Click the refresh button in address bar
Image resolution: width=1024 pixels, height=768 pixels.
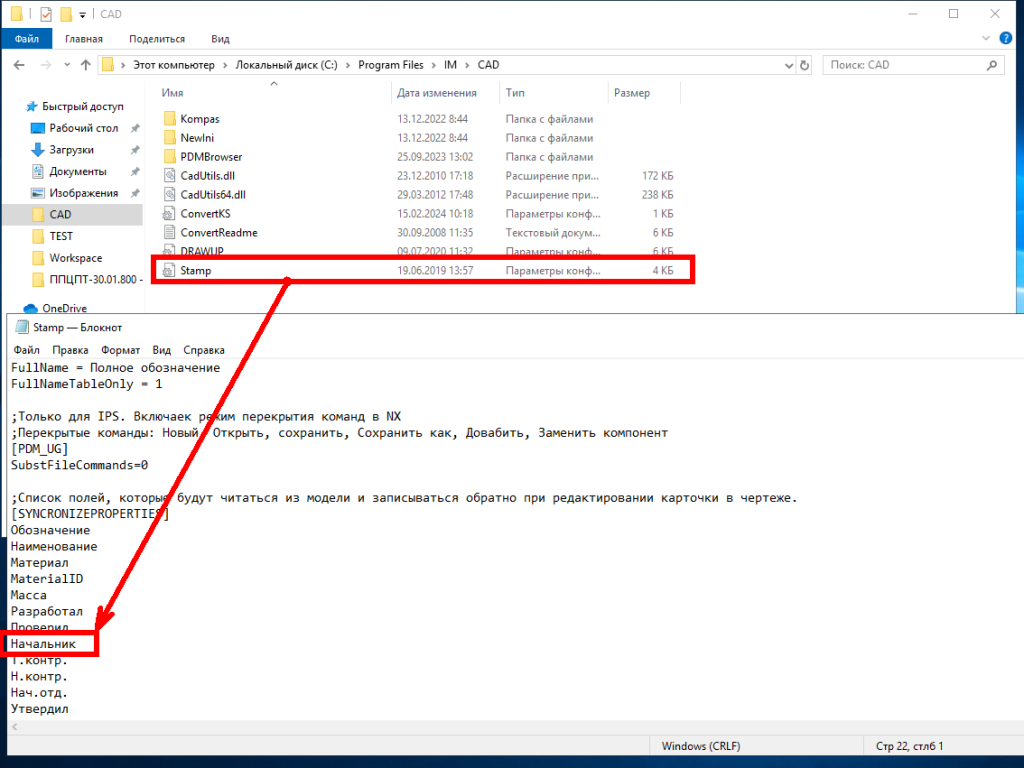pos(805,65)
